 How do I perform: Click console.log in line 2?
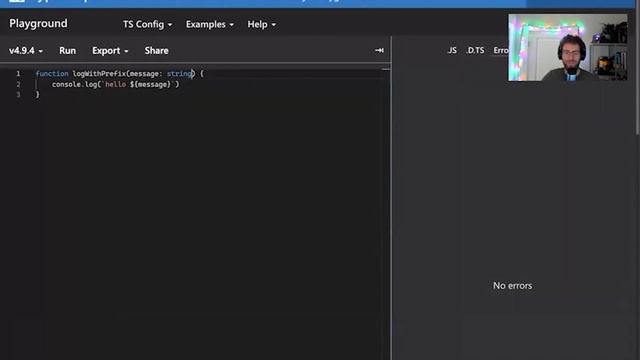74,84
